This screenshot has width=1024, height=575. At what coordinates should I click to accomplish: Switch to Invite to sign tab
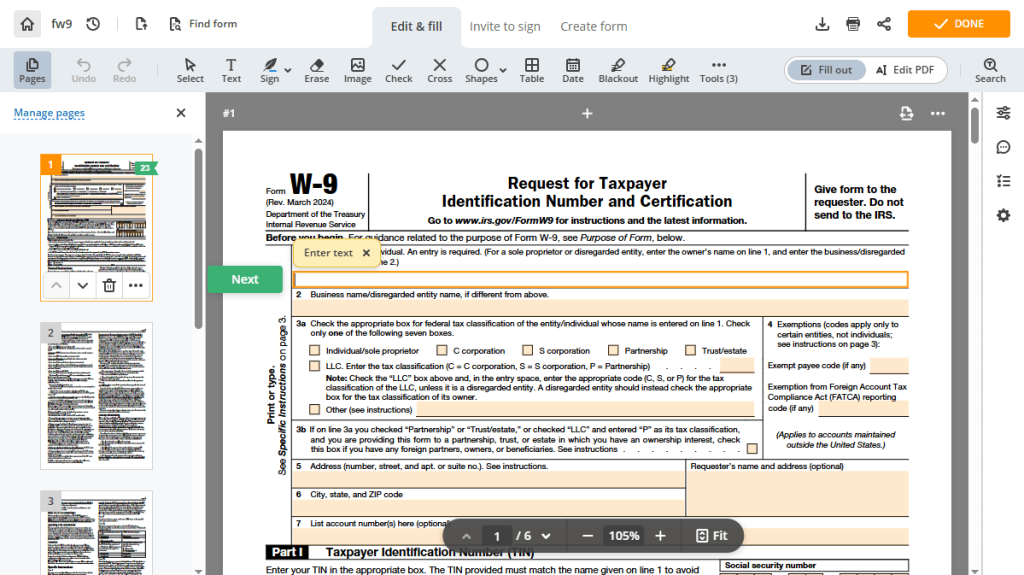(505, 27)
